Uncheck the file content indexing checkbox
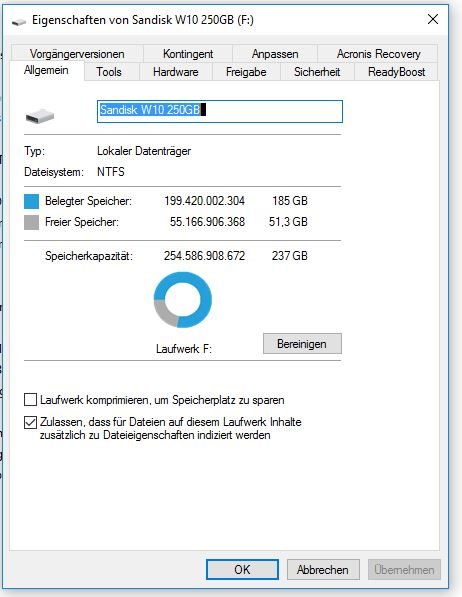This screenshot has width=462, height=597. pos(30,422)
